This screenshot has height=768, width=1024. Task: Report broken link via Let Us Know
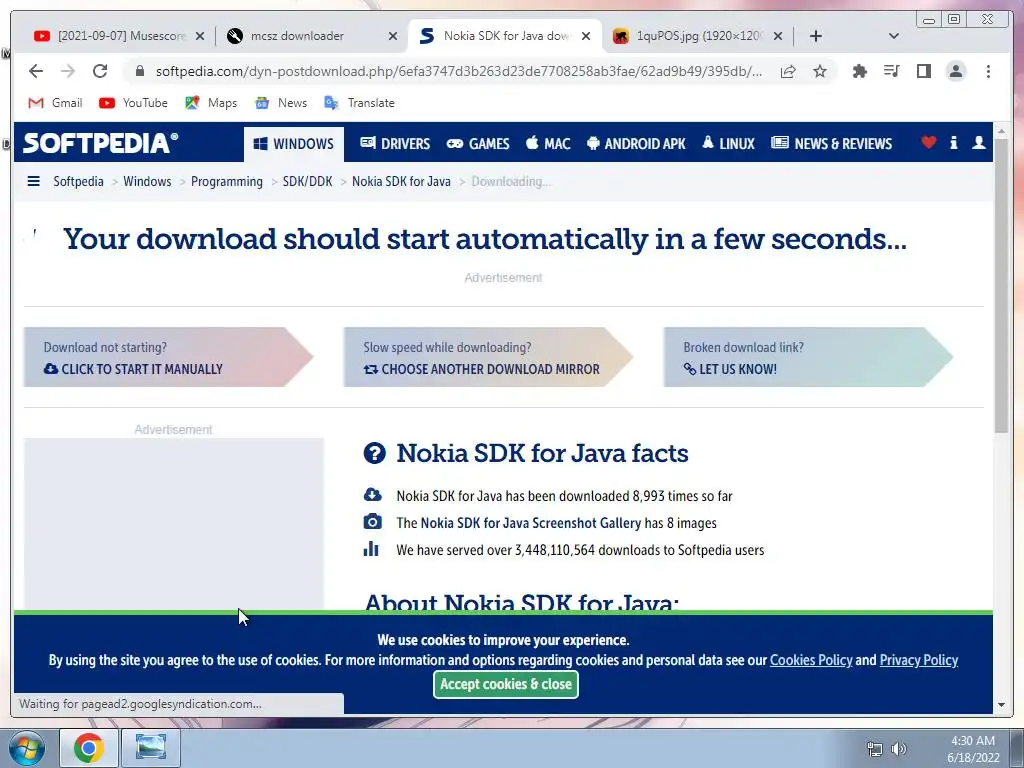pyautogui.click(x=808, y=357)
